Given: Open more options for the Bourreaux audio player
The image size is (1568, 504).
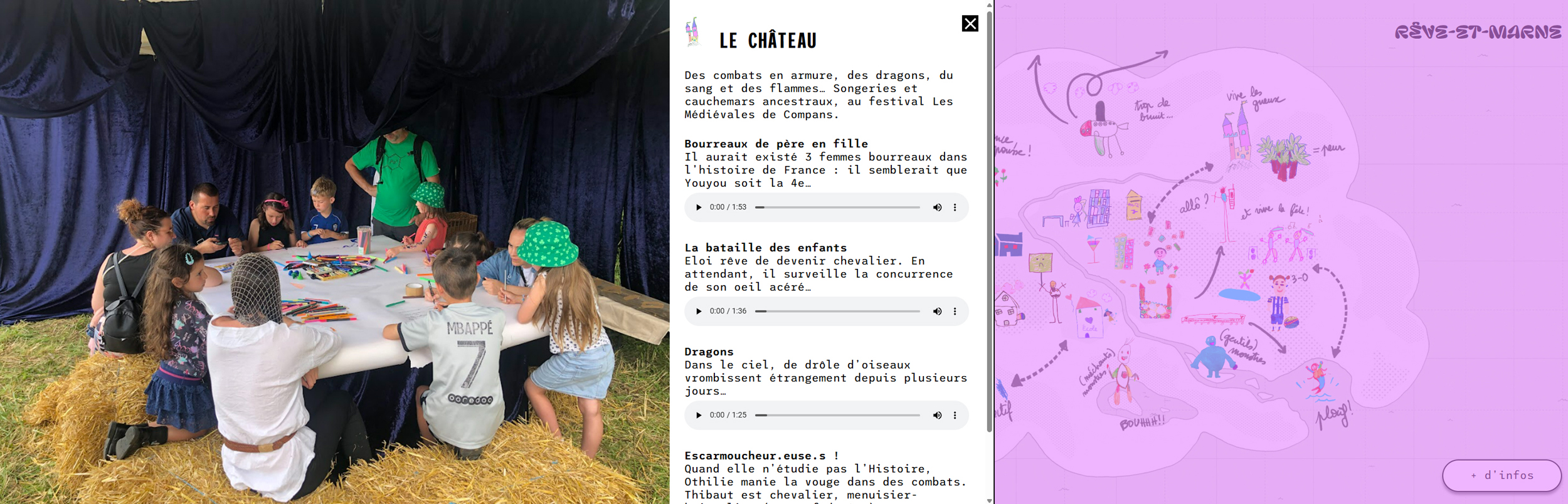Looking at the screenshot, I should coord(955,207).
